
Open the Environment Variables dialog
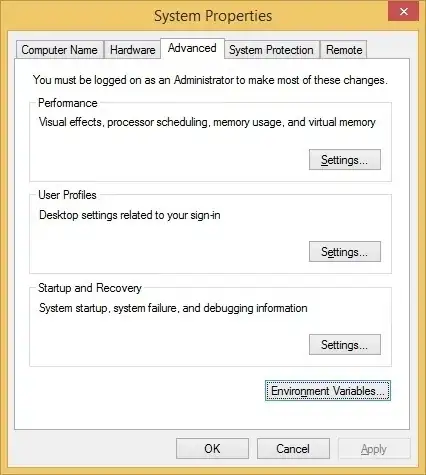click(x=328, y=391)
